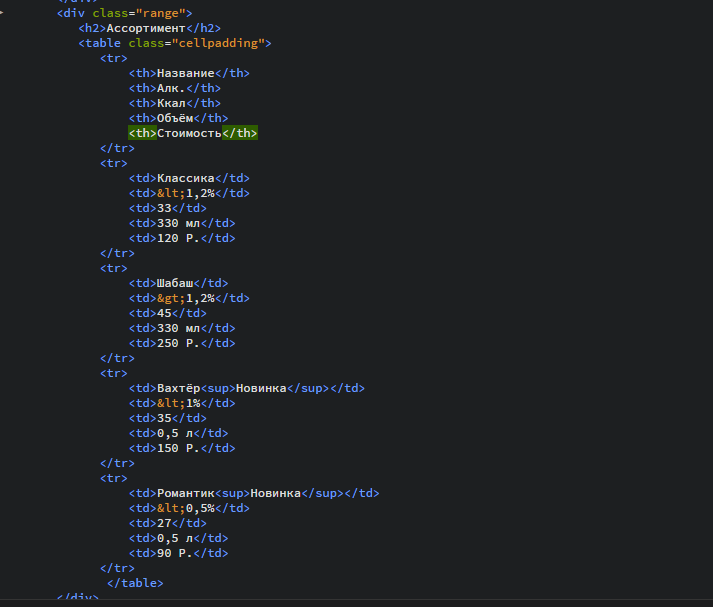The height and width of the screenshot is (607, 713).
Task: Place cursor on the h2 Ассортимент line
Action: pyautogui.click(x=150, y=28)
